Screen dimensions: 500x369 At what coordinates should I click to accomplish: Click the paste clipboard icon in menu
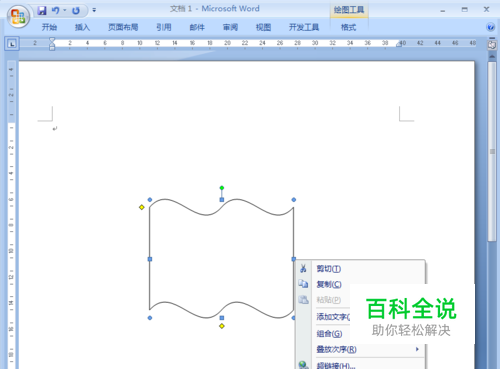(x=303, y=300)
